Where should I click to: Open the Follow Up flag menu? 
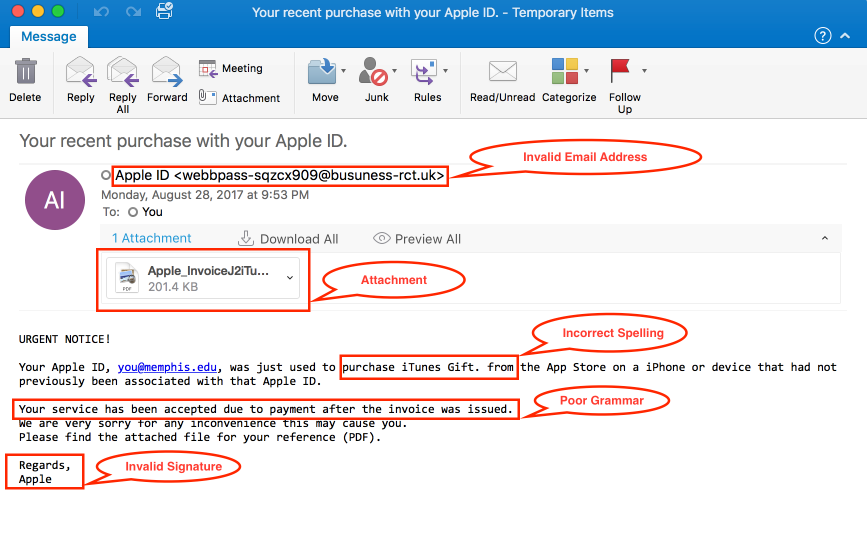coord(644,72)
